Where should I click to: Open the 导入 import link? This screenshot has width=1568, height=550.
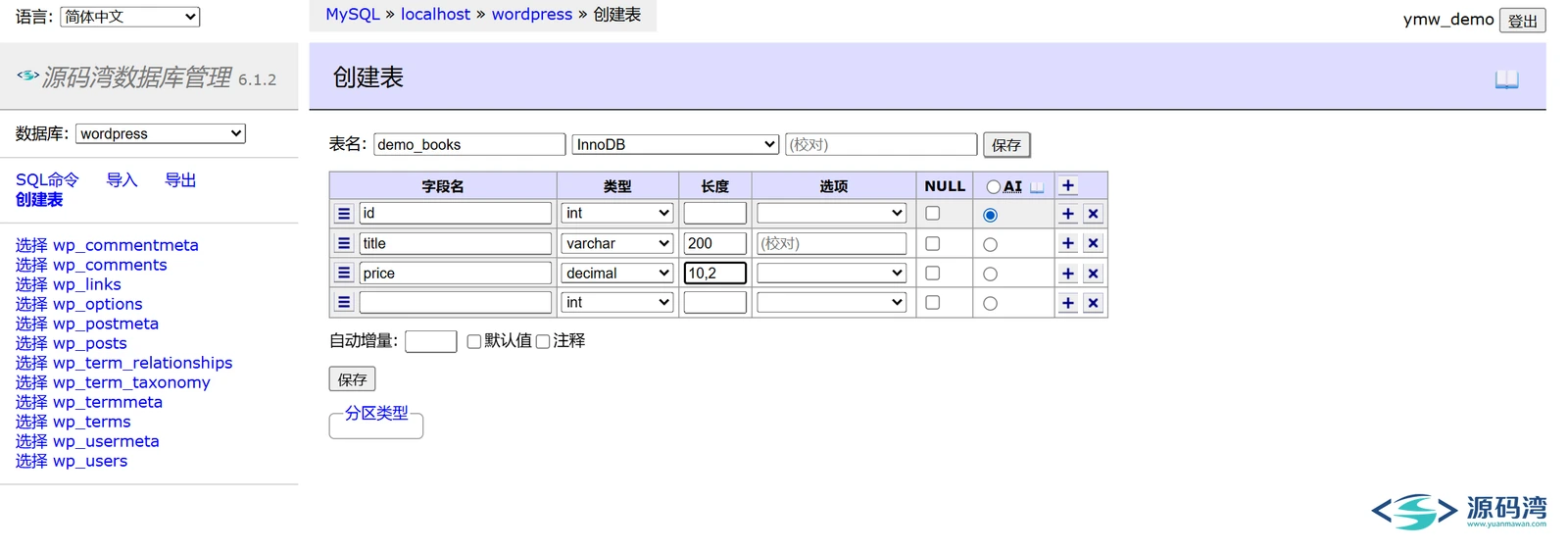122,179
